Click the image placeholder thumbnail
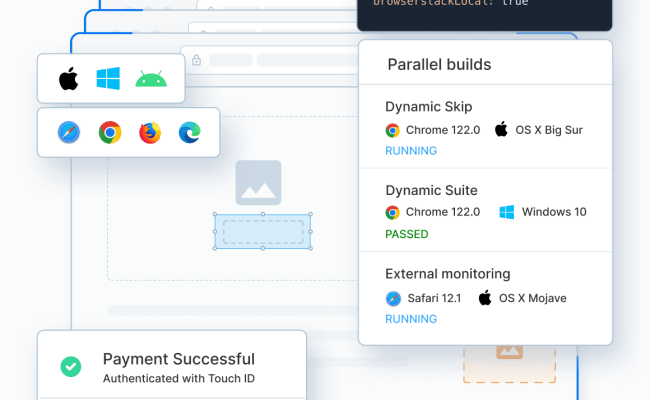The height and width of the screenshot is (400, 650). [258, 183]
